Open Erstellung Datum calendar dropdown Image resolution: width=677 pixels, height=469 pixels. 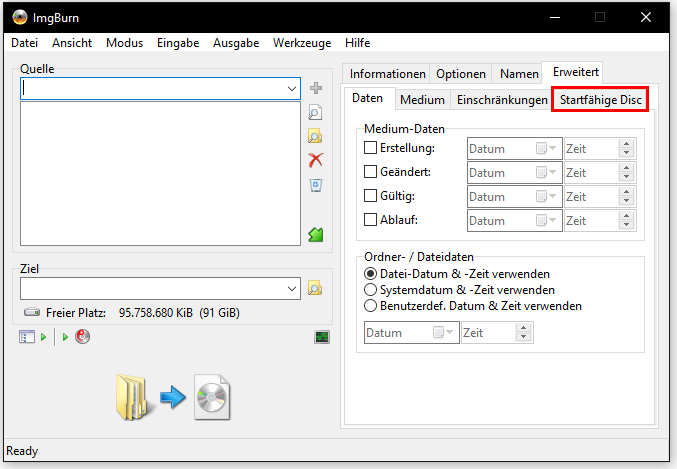tap(546, 149)
